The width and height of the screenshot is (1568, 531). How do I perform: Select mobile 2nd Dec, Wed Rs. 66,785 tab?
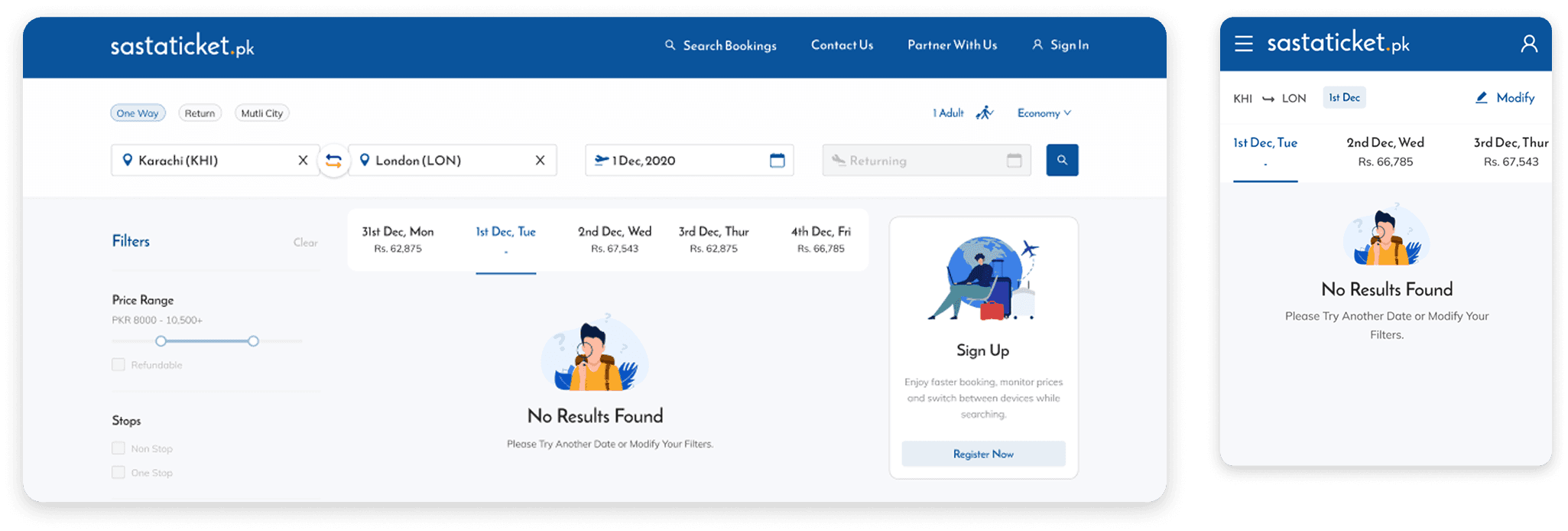pos(1385,152)
